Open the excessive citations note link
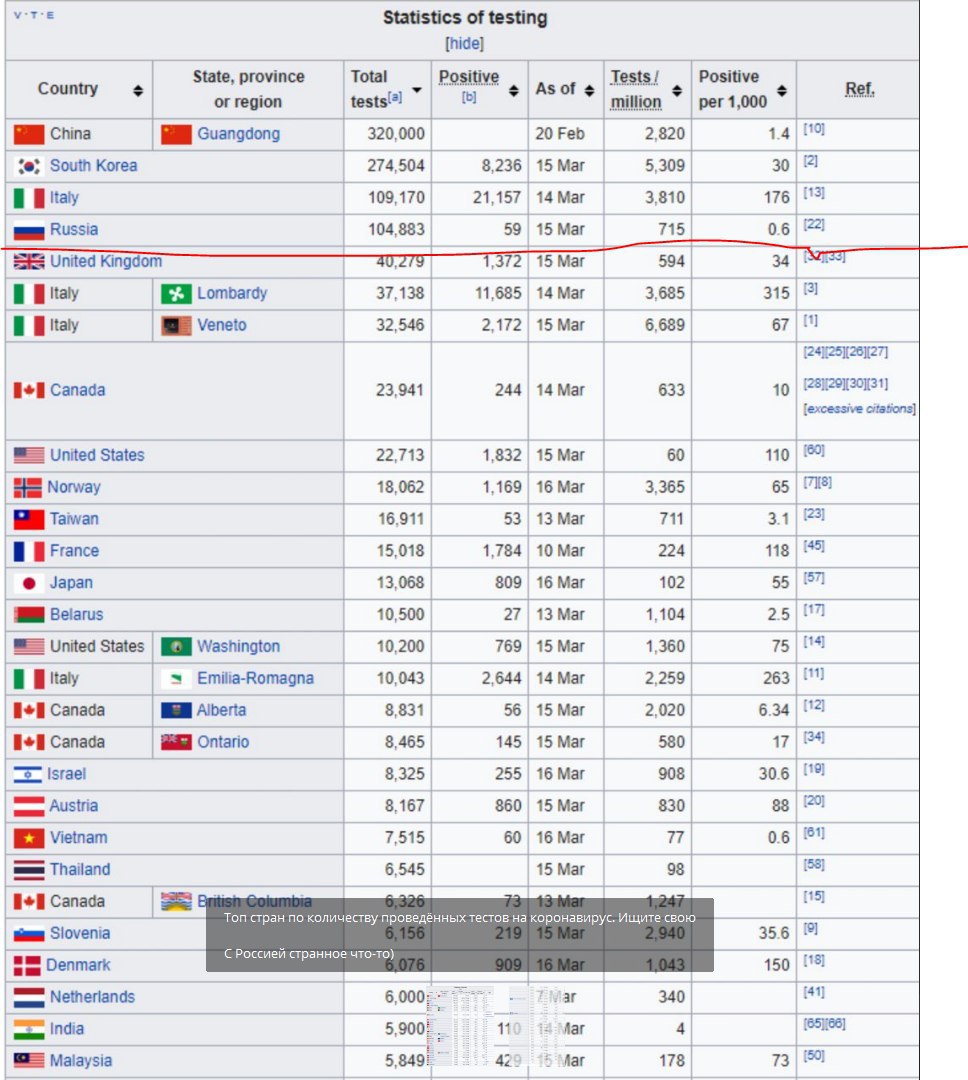Image resolution: width=968 pixels, height=1080 pixels. [x=860, y=409]
